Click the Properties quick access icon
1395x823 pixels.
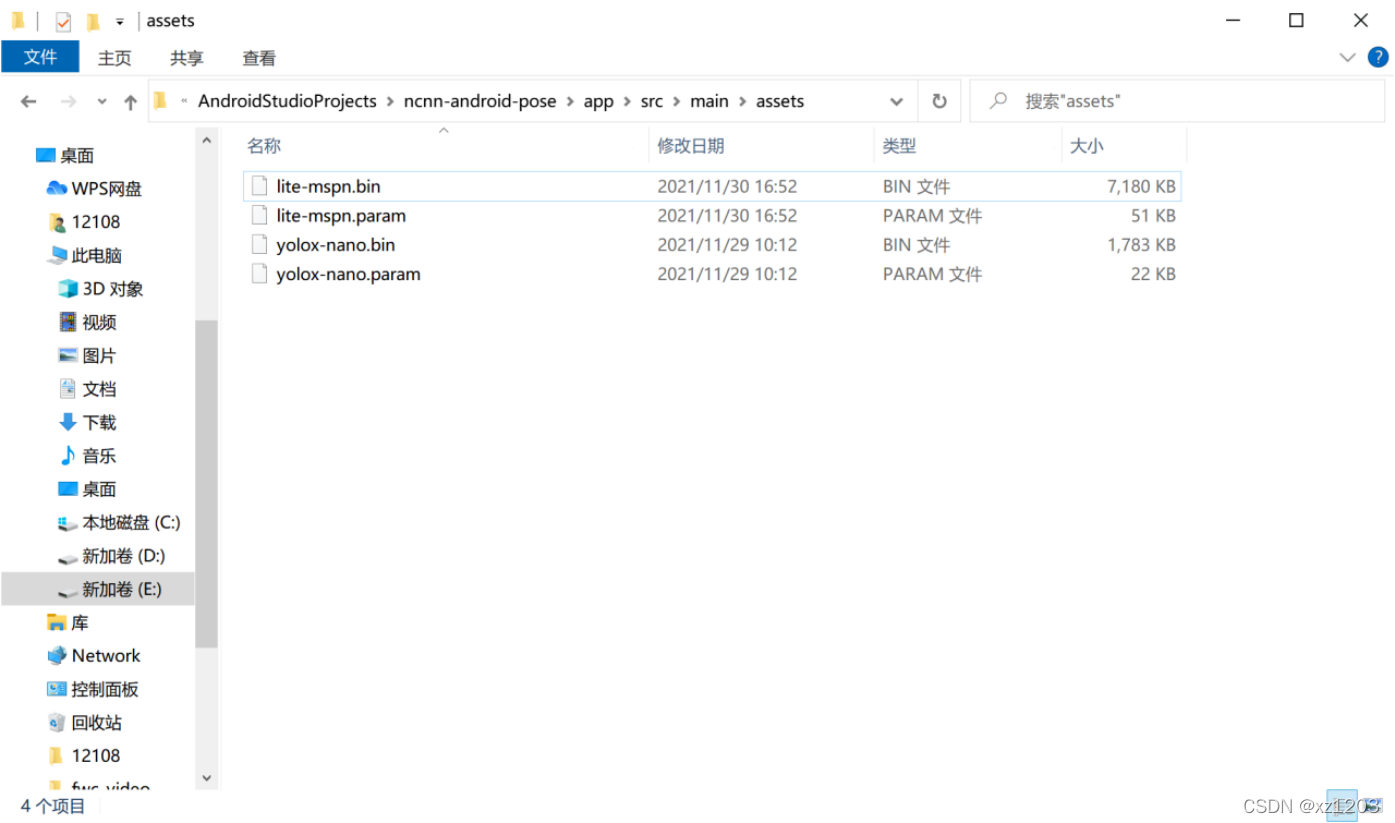tap(63, 21)
